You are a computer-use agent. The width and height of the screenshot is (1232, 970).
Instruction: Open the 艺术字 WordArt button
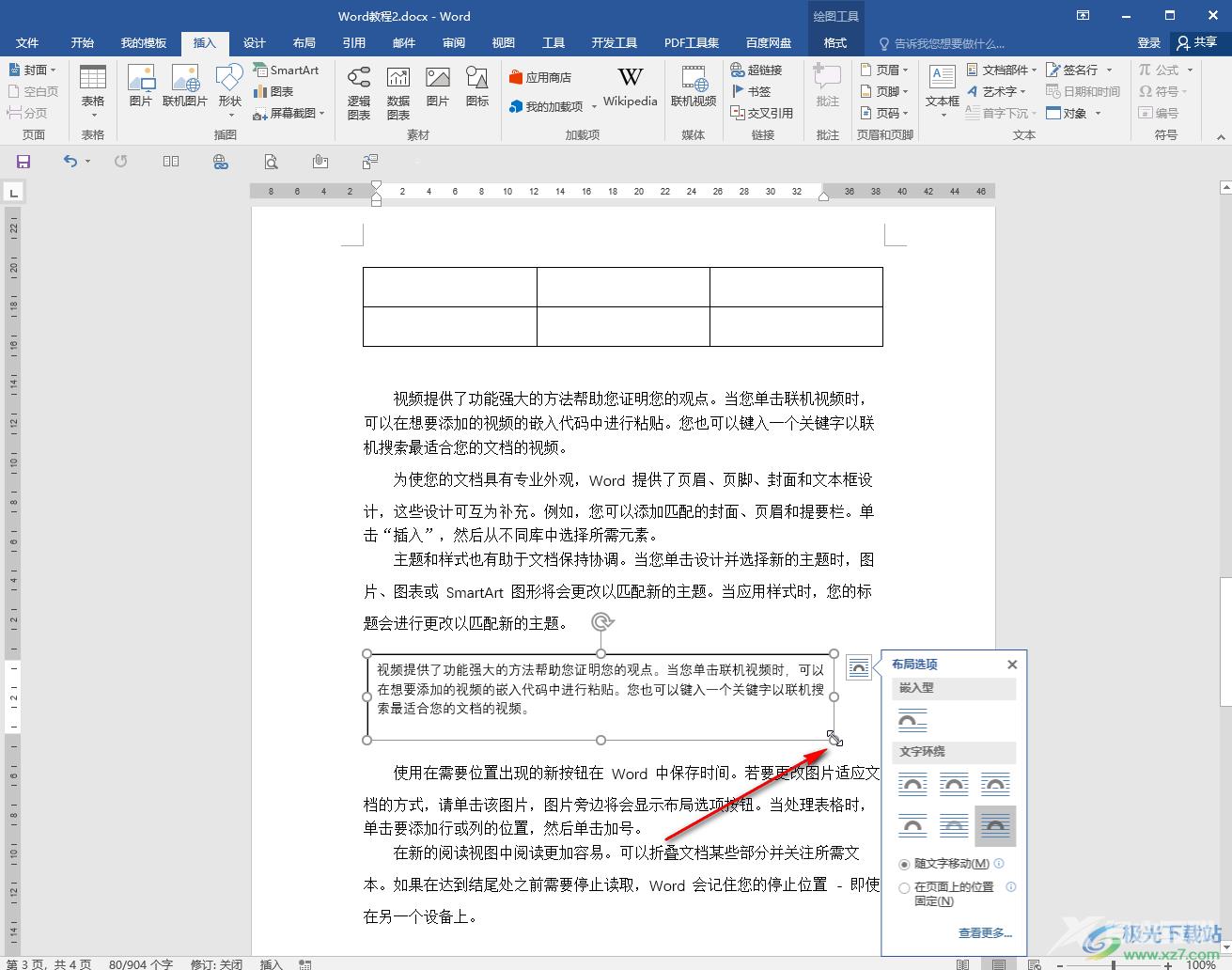(996, 91)
